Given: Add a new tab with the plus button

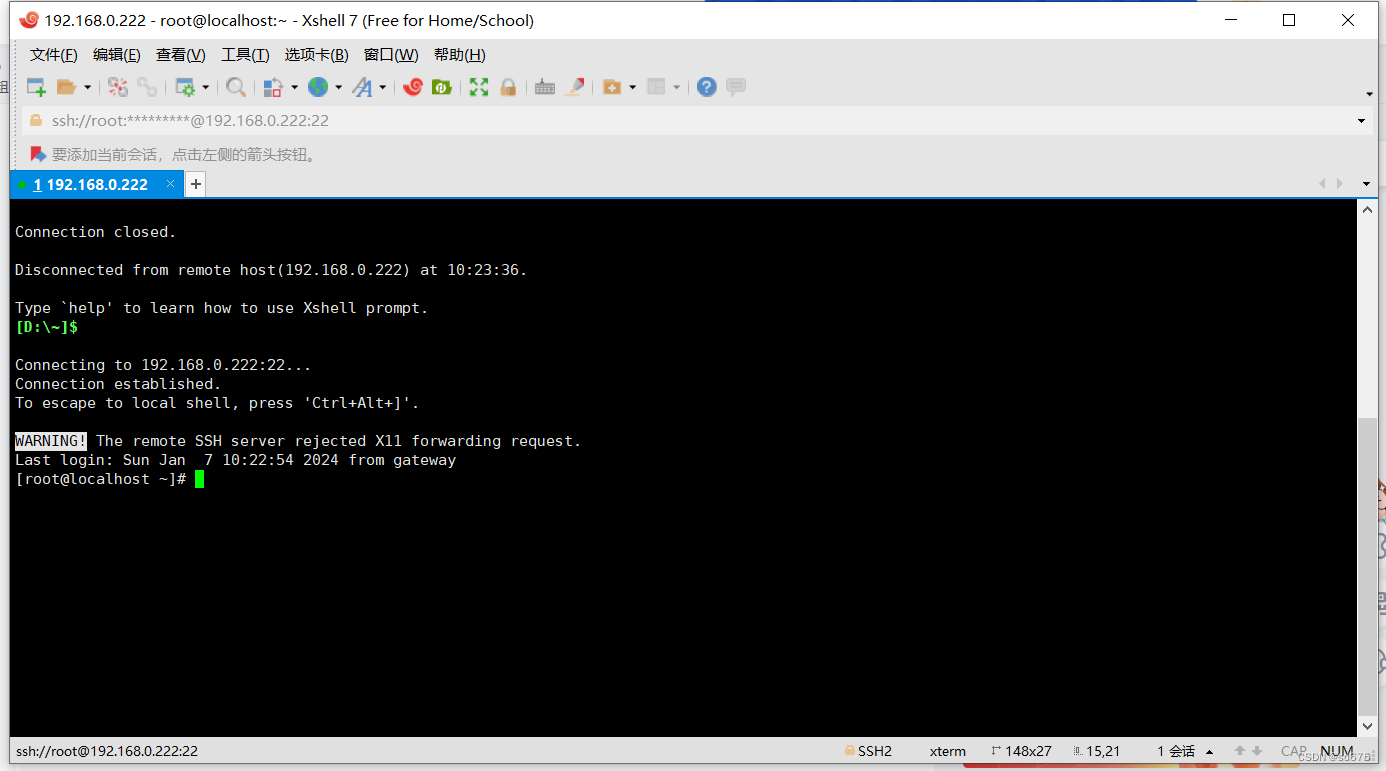Looking at the screenshot, I should click(195, 184).
